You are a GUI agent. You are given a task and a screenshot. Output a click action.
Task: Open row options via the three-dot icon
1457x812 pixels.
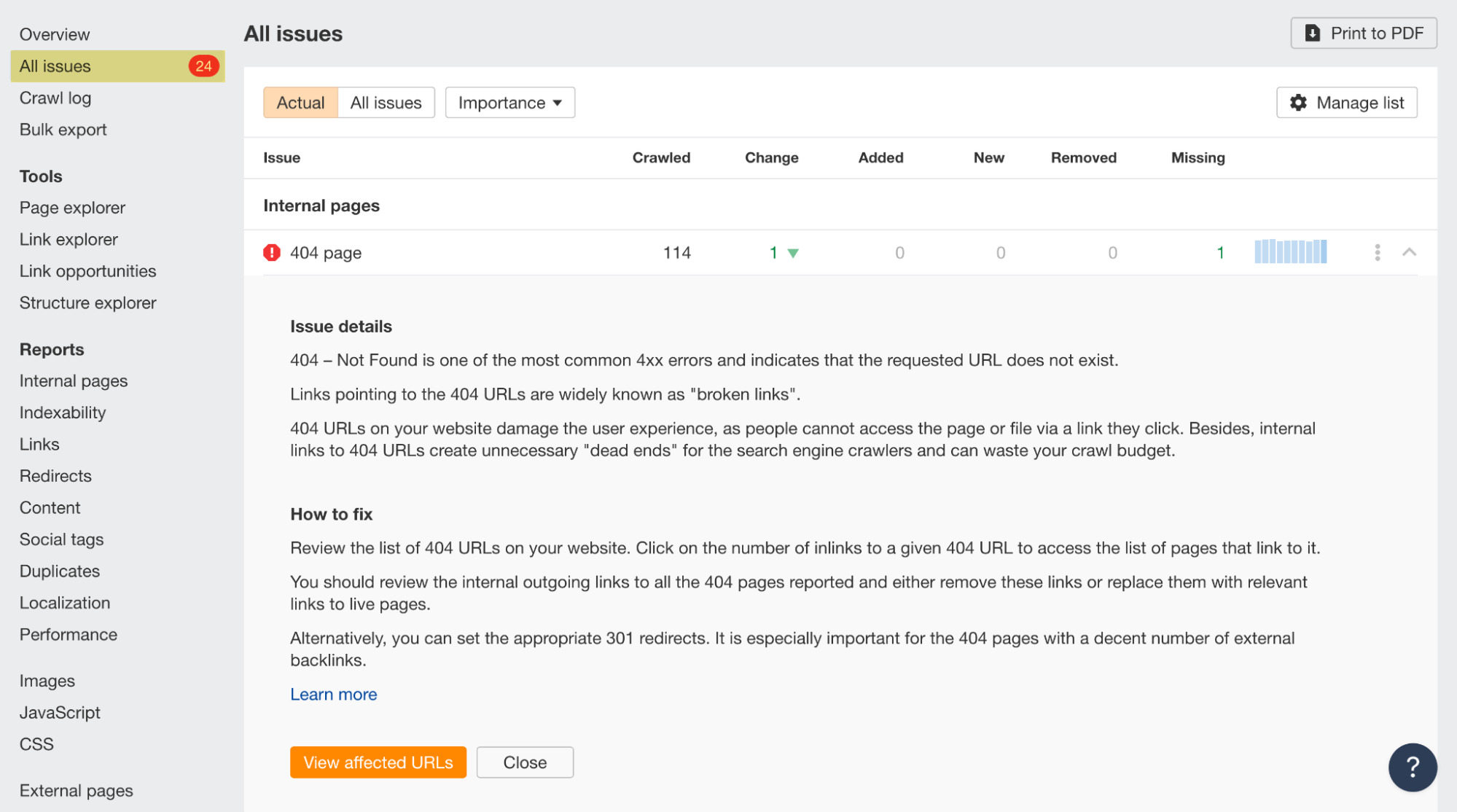1377,252
